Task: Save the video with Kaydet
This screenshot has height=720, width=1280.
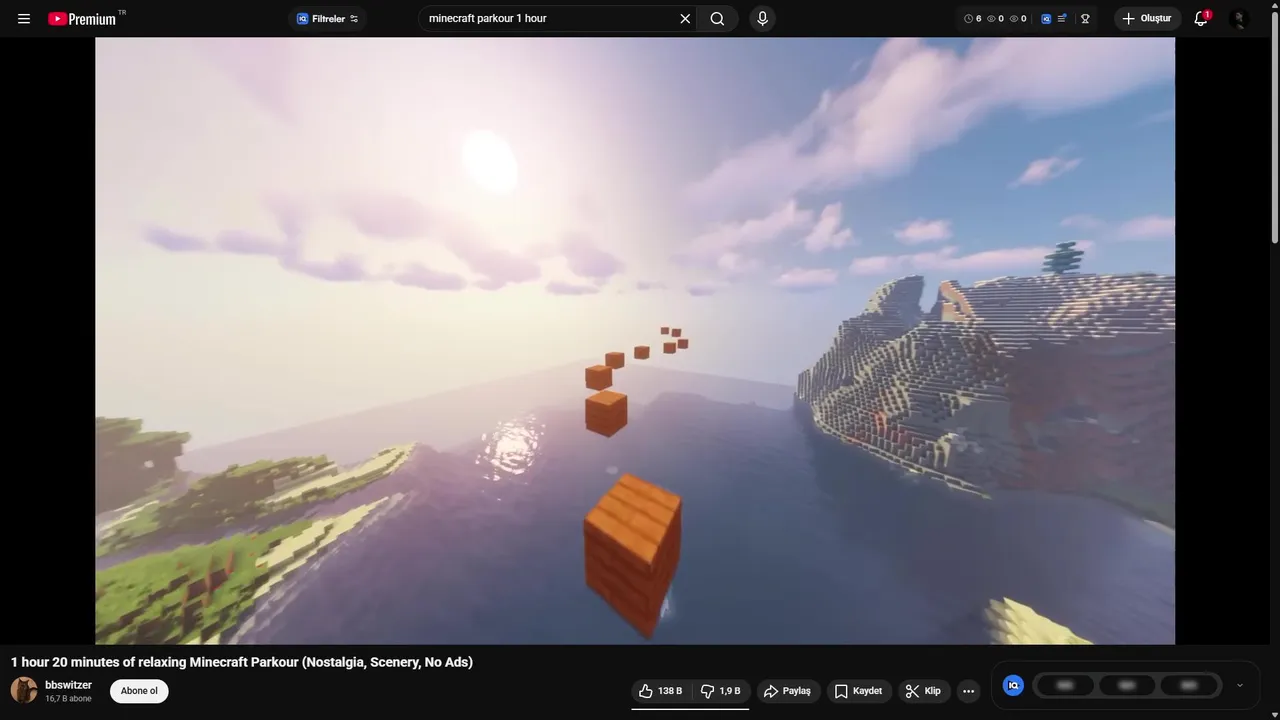Action: click(859, 691)
